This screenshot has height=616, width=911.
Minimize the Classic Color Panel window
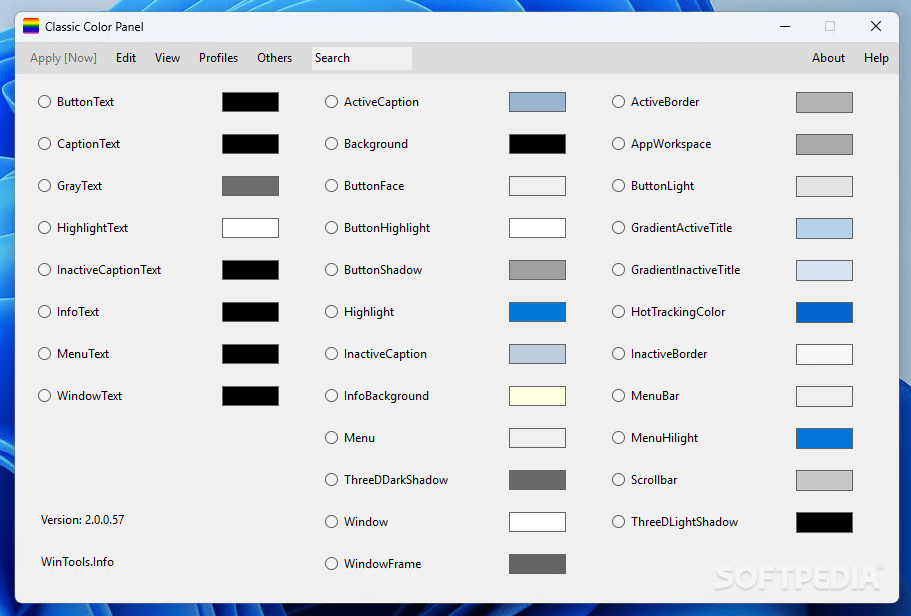(785, 26)
